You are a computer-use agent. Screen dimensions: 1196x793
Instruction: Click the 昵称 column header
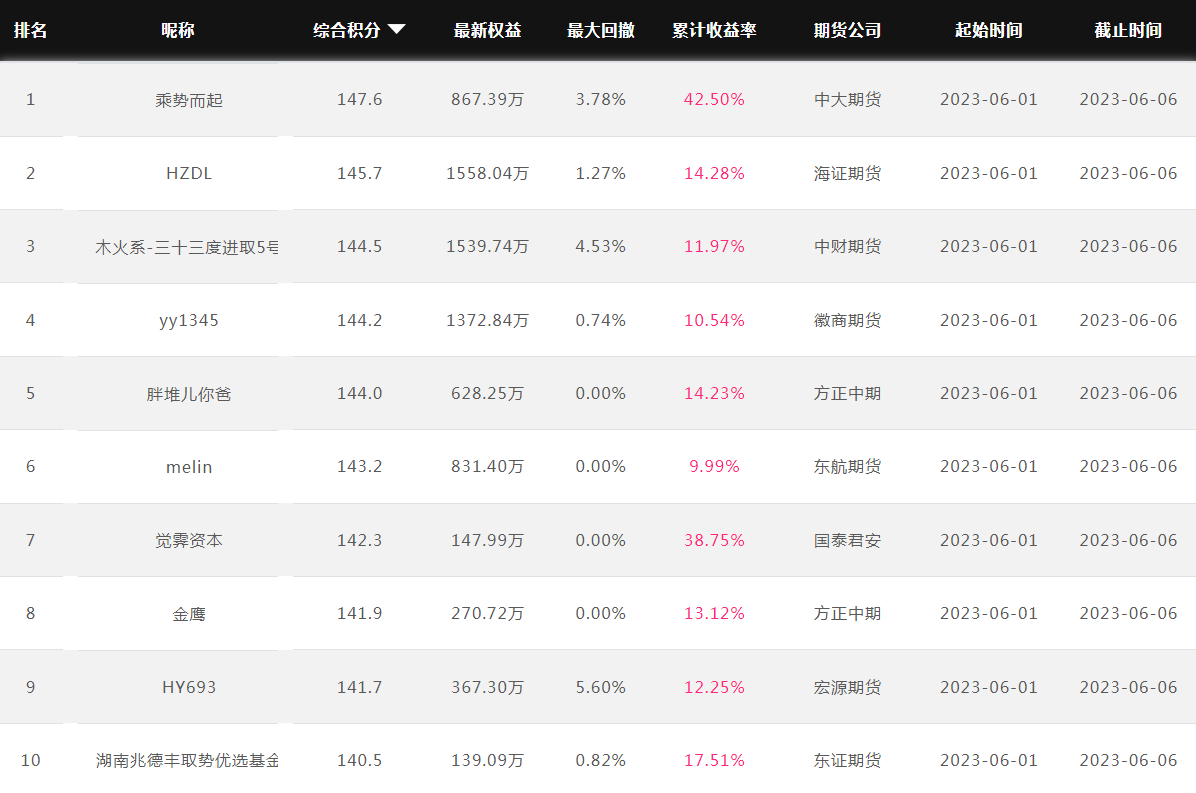178,30
